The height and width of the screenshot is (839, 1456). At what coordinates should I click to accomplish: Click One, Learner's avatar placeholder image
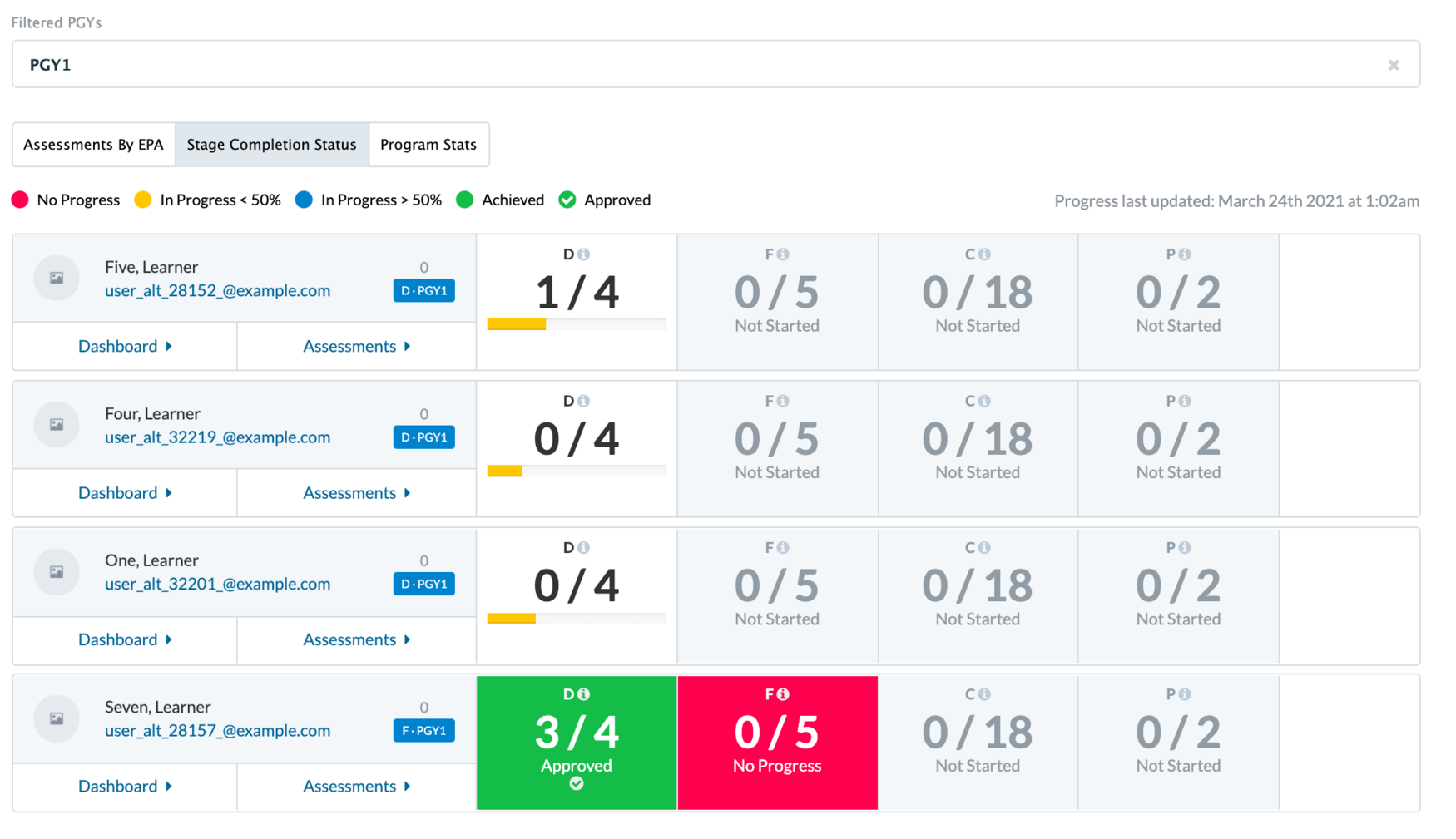[57, 571]
